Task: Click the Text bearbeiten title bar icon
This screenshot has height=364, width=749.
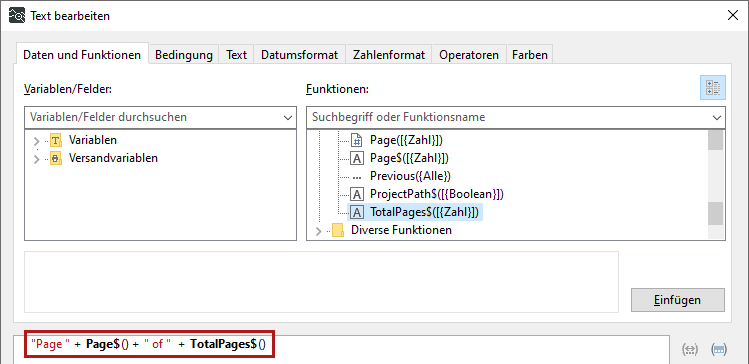Action: tap(17, 16)
